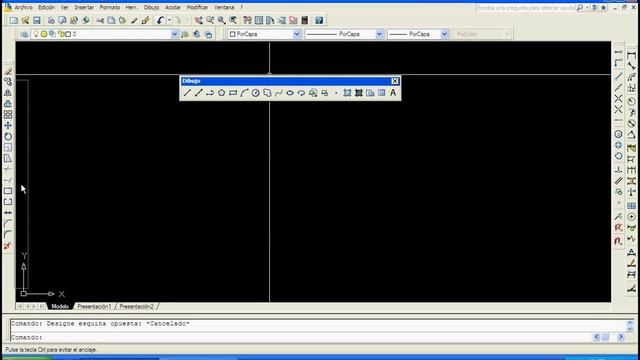Open the lineweight ForCapa dropdown
Screen dimensions: 640x360
(444, 34)
